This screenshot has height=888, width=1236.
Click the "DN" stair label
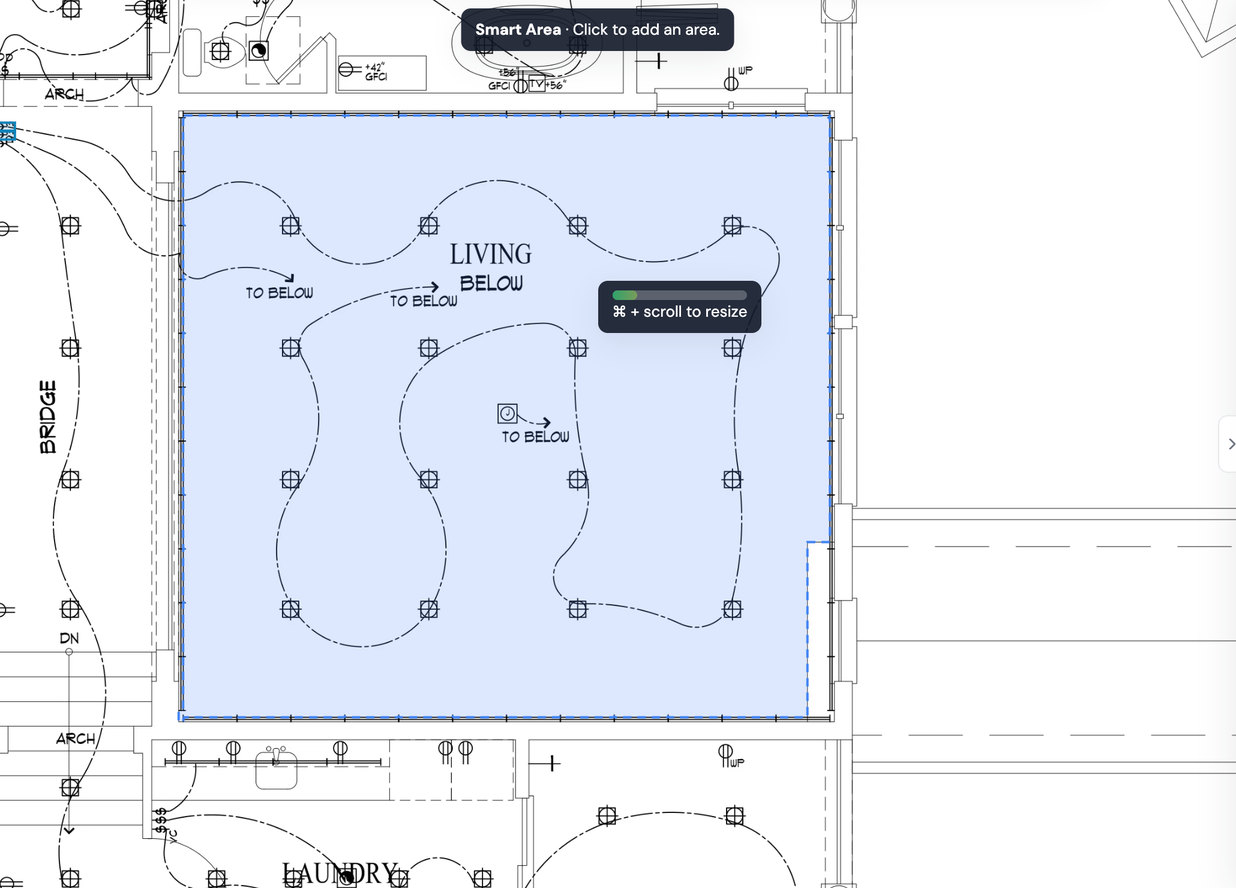pos(69,638)
